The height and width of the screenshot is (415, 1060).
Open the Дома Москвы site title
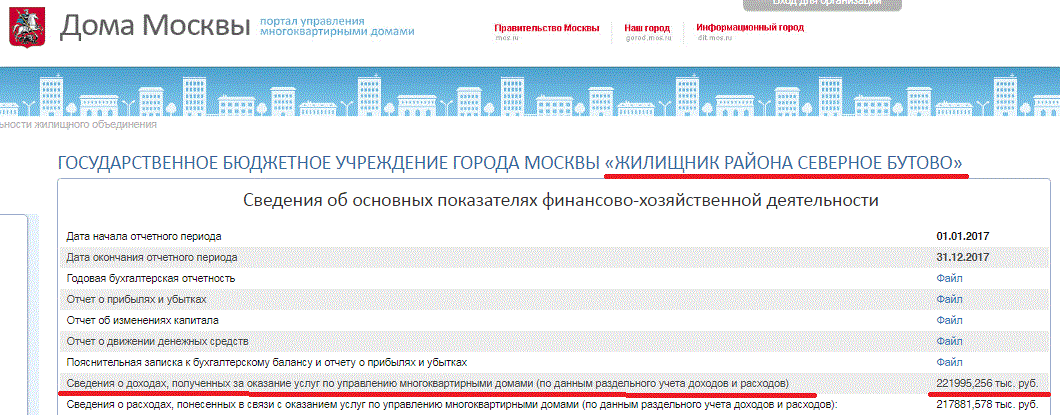point(154,27)
